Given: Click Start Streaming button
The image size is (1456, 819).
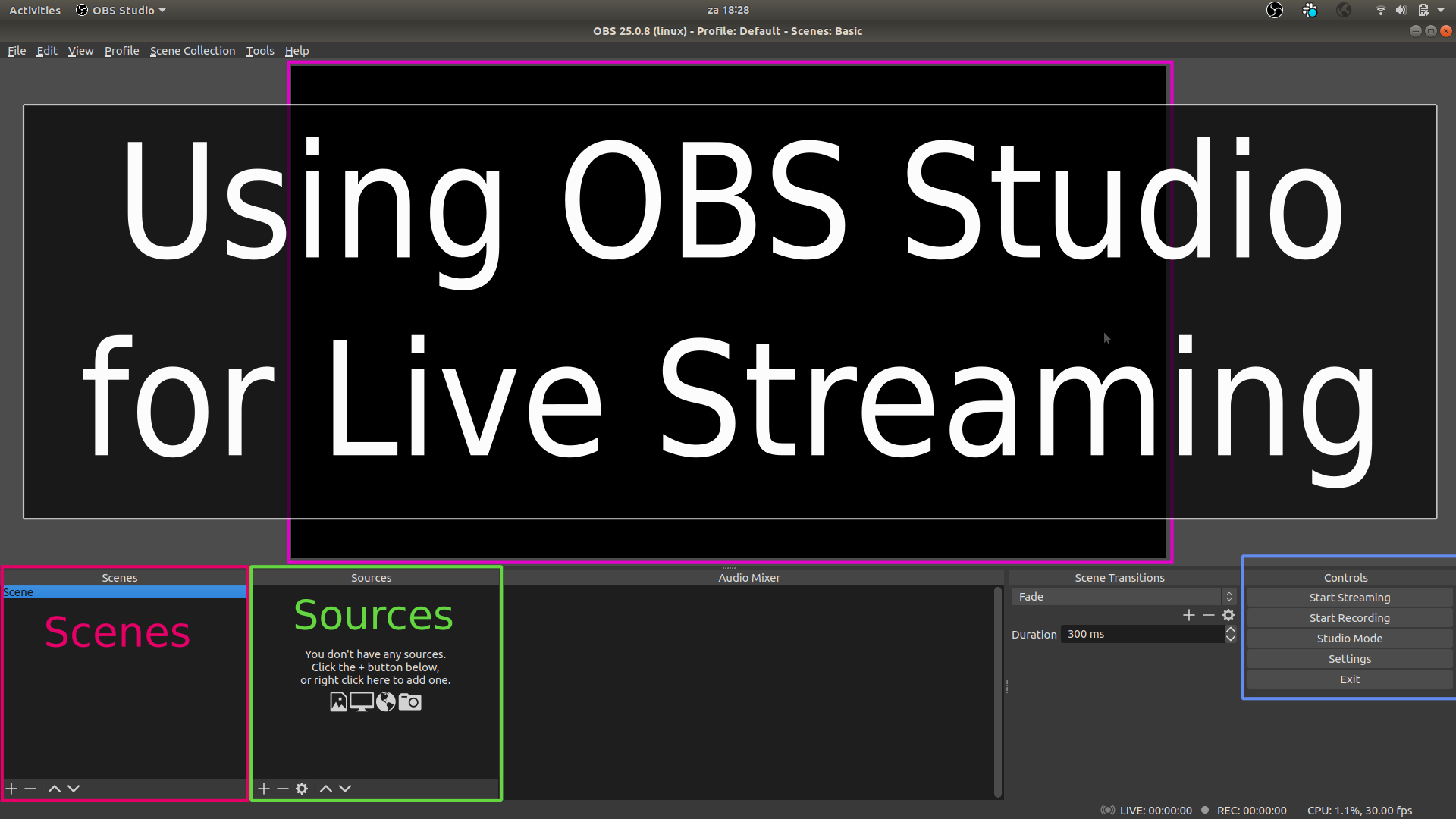Looking at the screenshot, I should (x=1350, y=598).
